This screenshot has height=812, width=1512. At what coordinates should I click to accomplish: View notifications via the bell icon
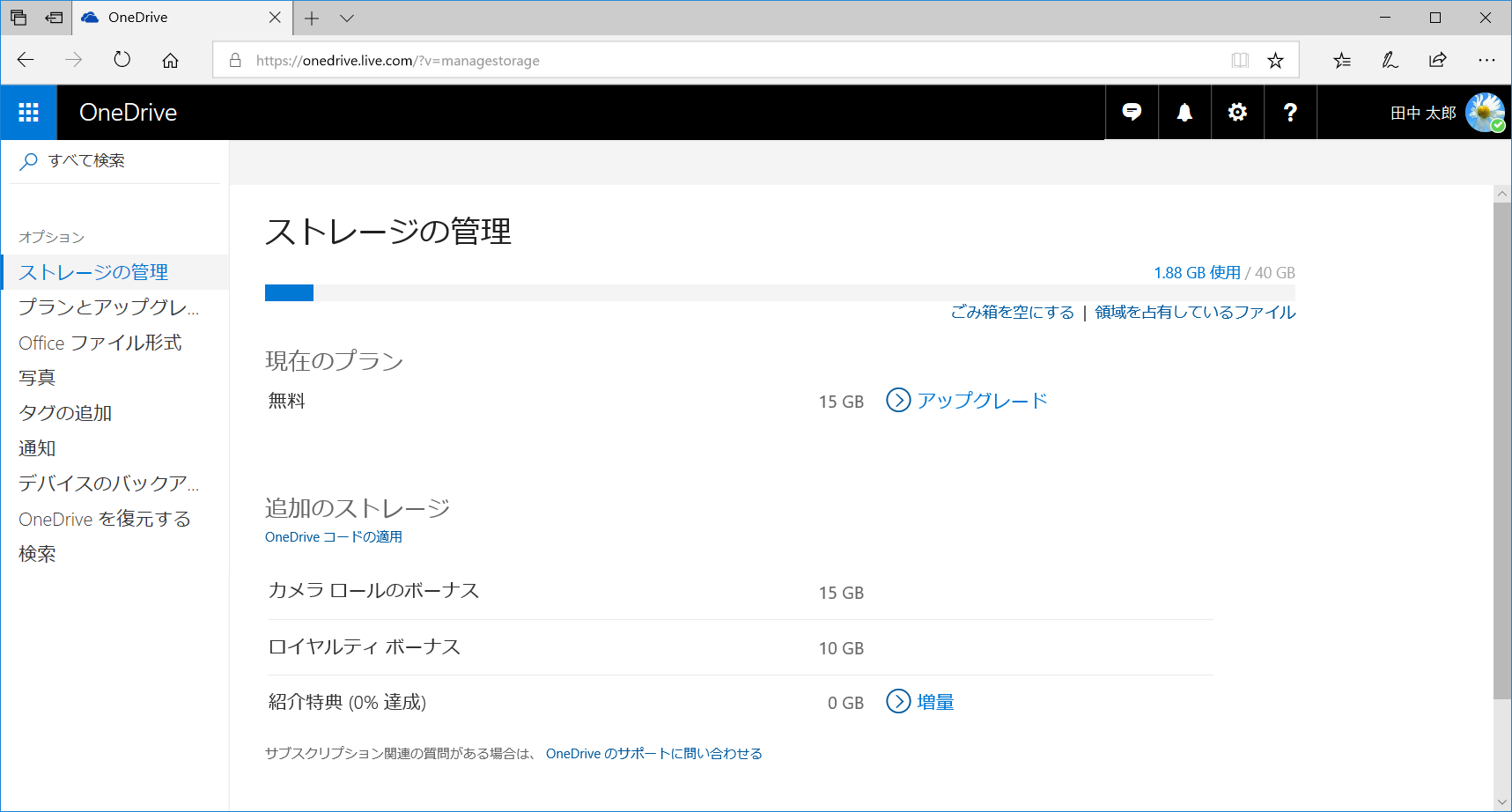1184,112
